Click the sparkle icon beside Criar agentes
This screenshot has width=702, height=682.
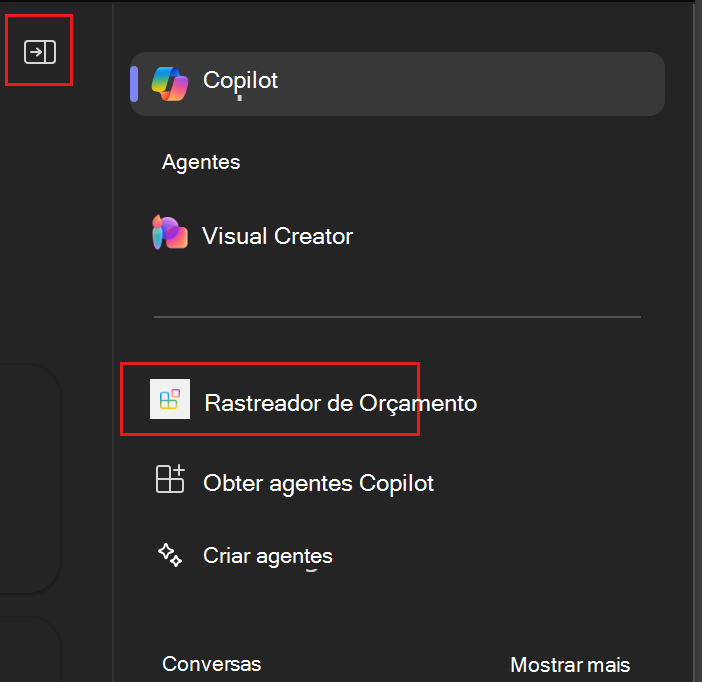(x=170, y=555)
